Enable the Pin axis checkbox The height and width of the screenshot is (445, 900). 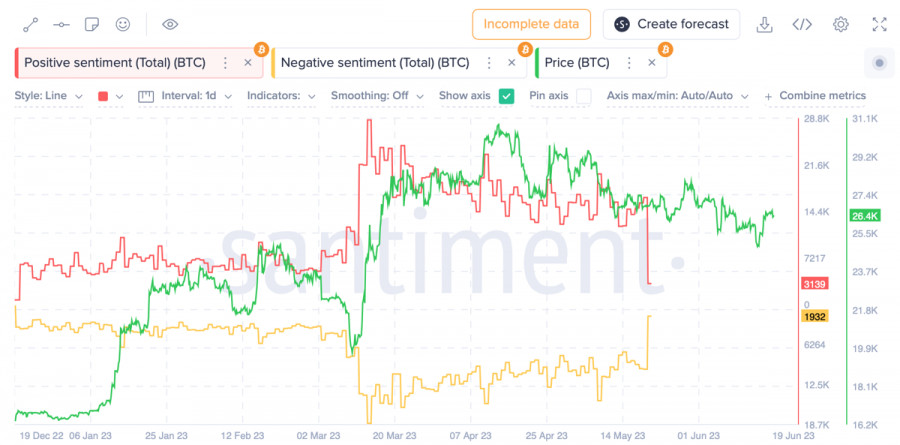pyautogui.click(x=584, y=96)
